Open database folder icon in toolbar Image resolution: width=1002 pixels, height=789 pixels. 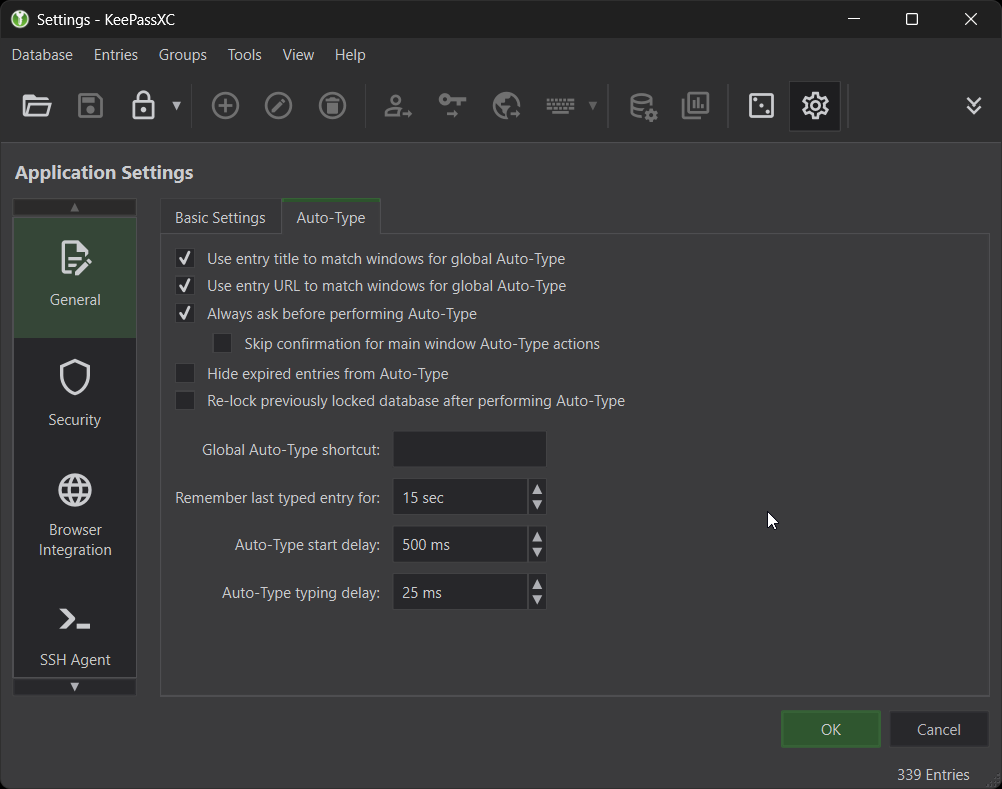point(36,106)
